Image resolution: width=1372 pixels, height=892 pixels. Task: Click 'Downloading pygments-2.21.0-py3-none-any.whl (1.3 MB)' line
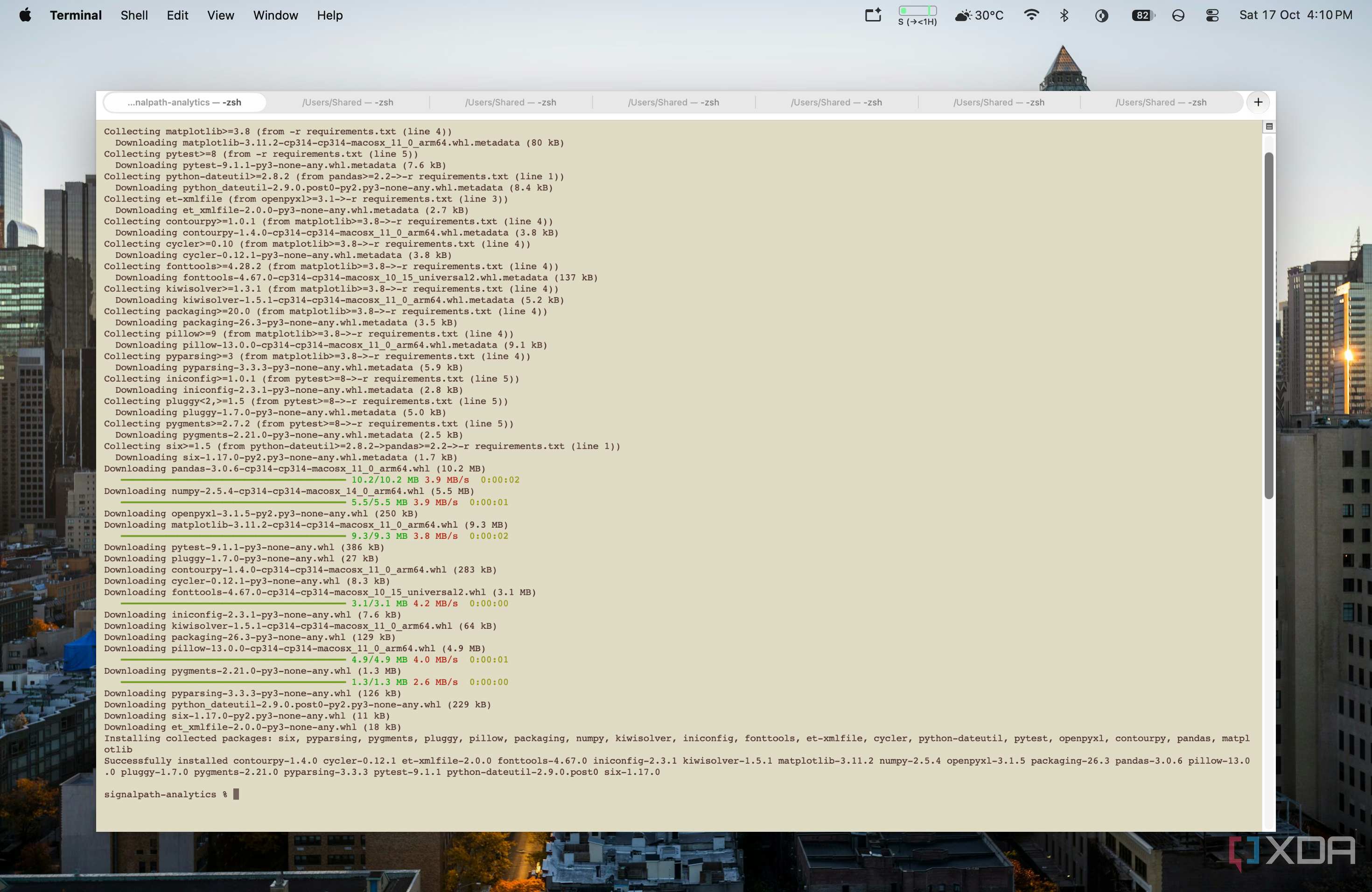252,671
